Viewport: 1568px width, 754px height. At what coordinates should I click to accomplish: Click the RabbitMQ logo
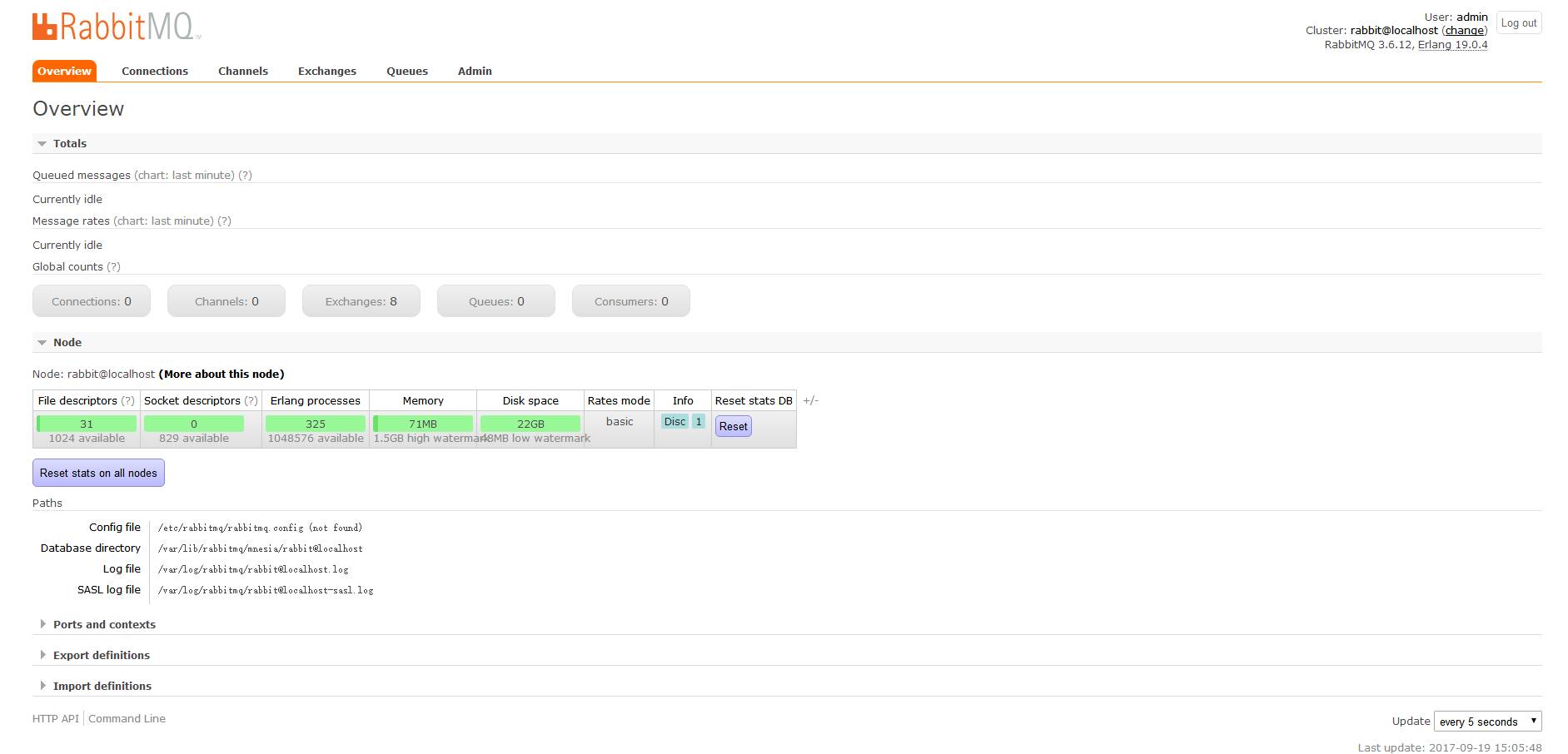(x=117, y=27)
